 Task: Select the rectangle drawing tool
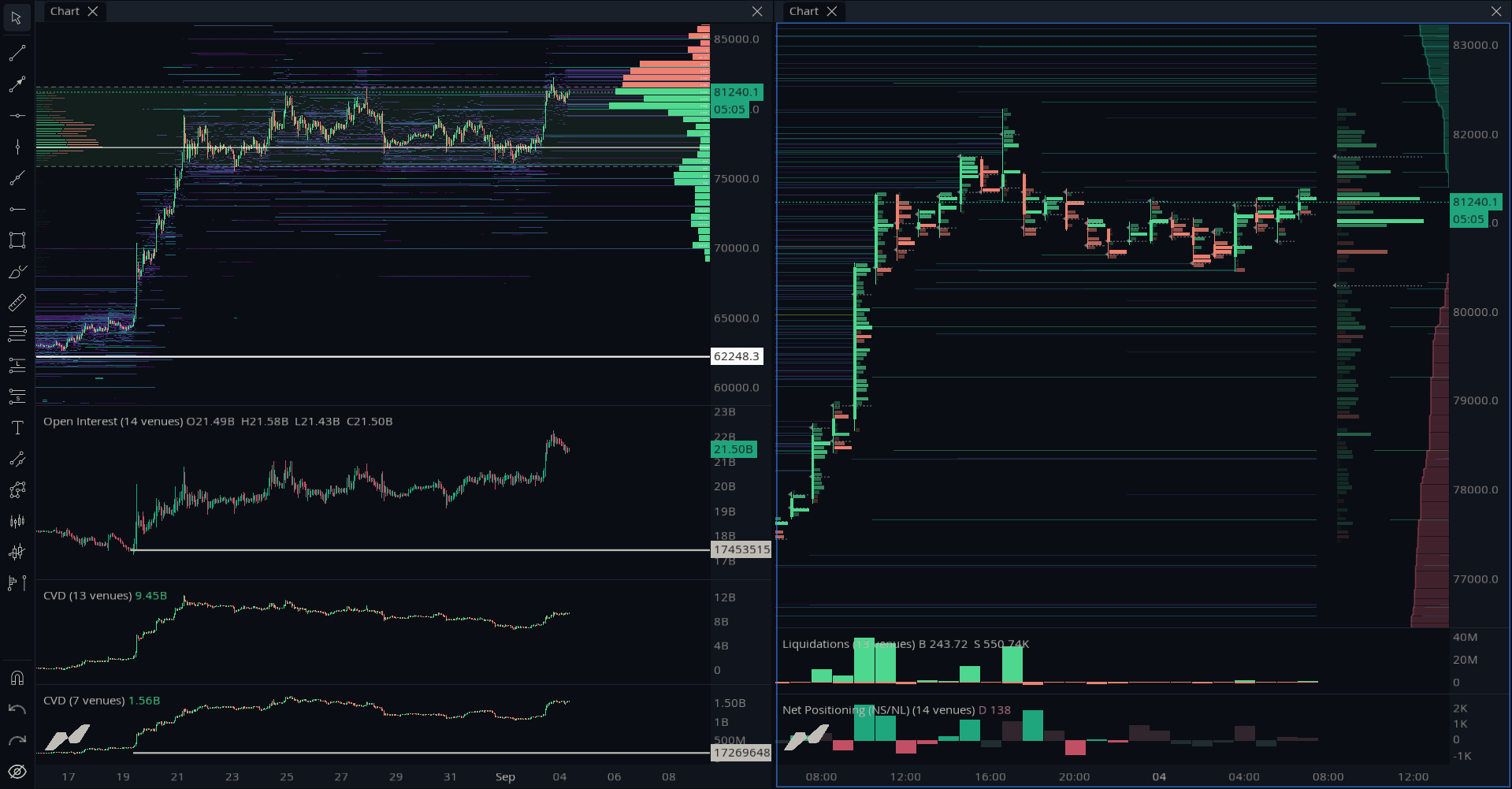pyautogui.click(x=17, y=240)
